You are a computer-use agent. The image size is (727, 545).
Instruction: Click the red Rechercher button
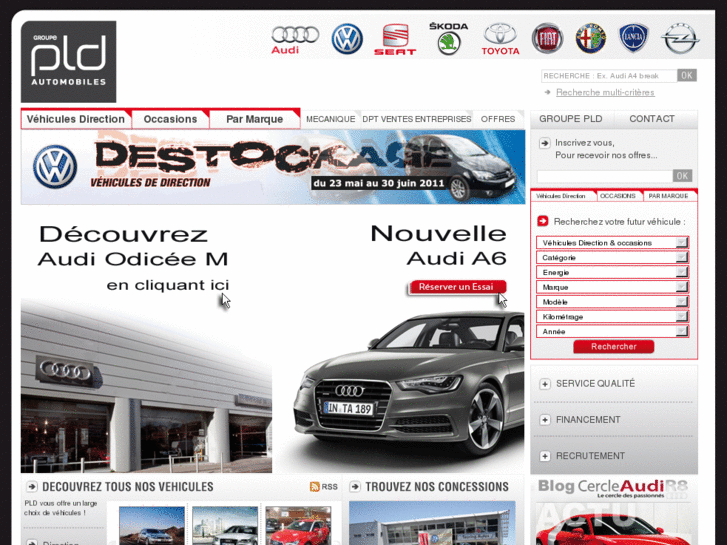613,346
